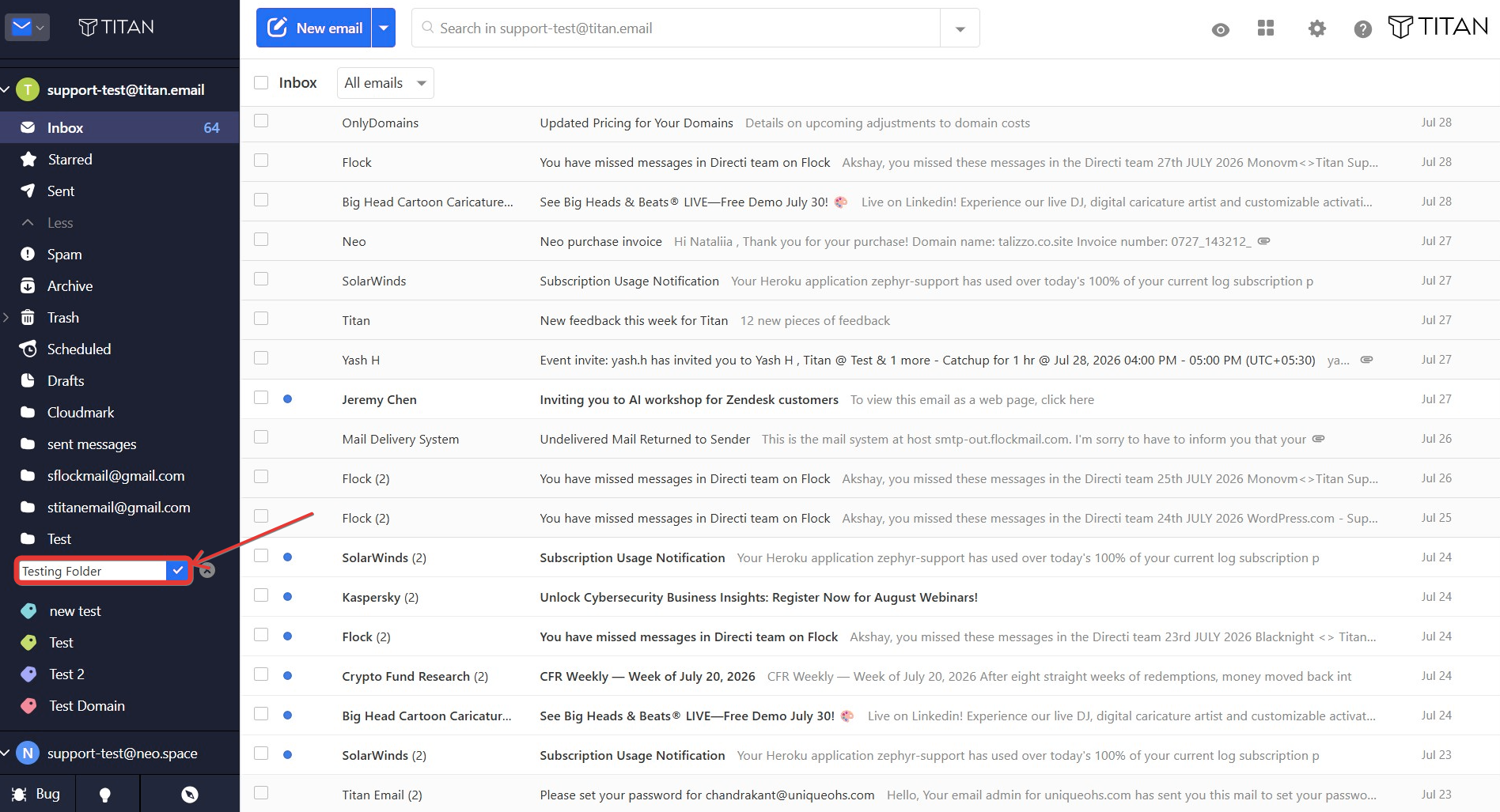Expand the Trash folder subfolders
Screen dimensions: 1500x812
(x=6, y=318)
